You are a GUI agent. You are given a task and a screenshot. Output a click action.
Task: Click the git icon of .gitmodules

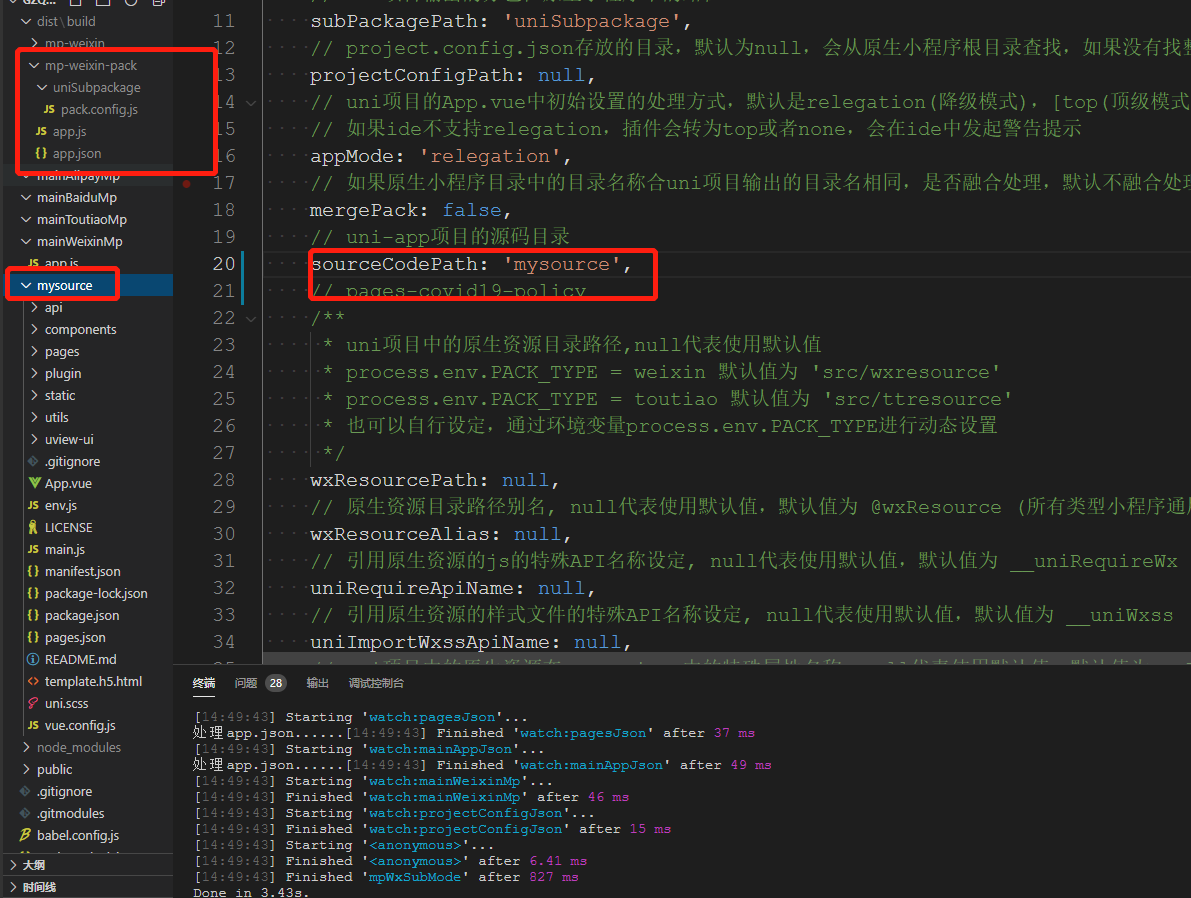point(26,814)
